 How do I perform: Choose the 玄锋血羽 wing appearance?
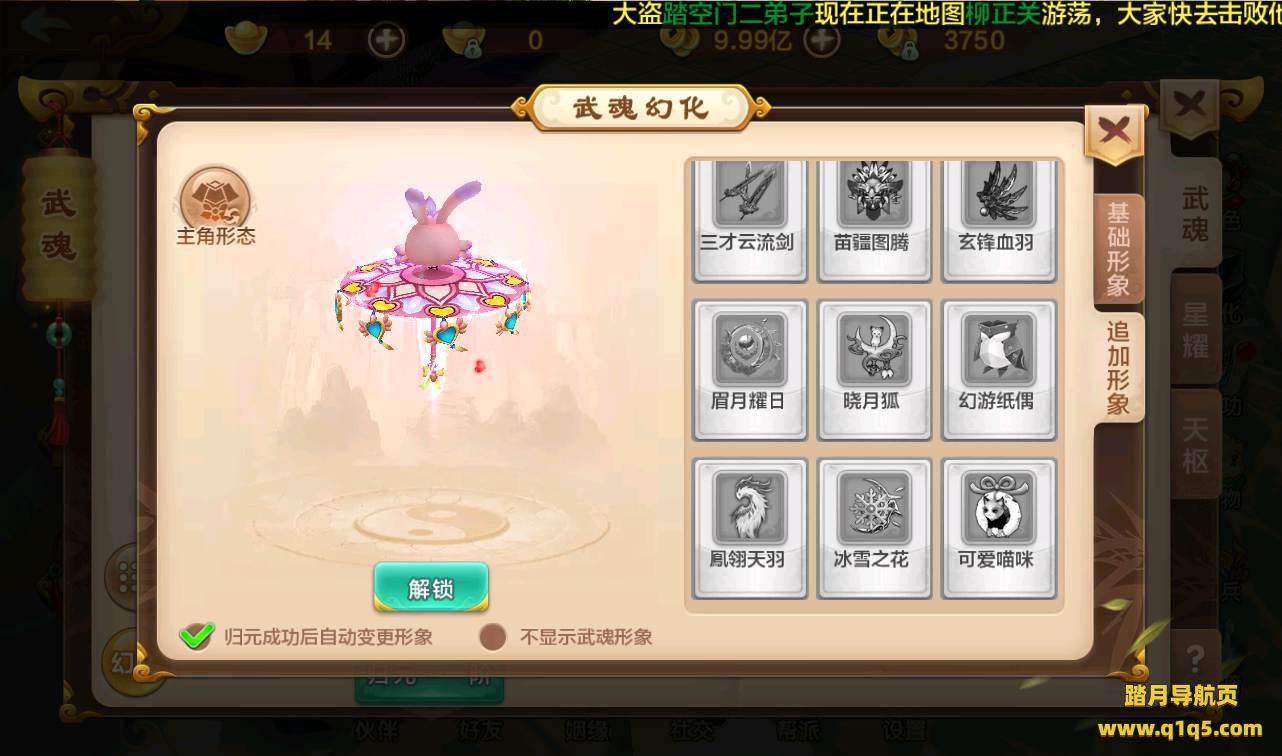[x=998, y=220]
